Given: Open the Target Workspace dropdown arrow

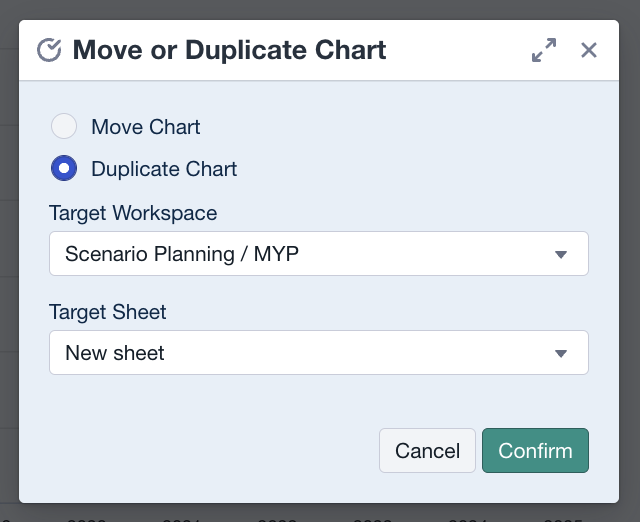Looking at the screenshot, I should coord(561,254).
